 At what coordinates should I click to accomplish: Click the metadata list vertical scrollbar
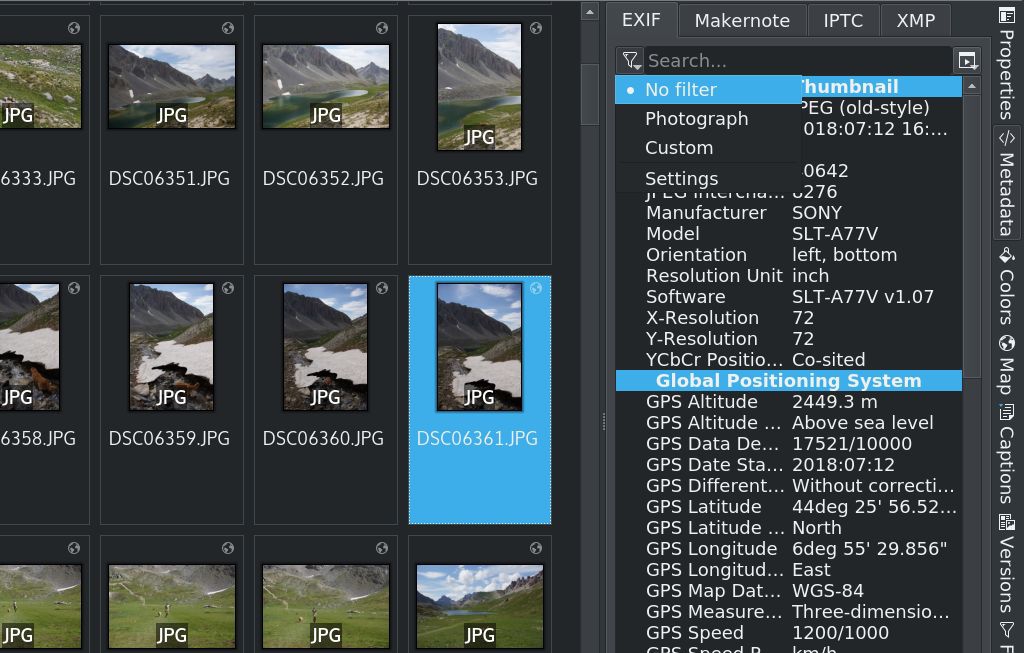972,236
